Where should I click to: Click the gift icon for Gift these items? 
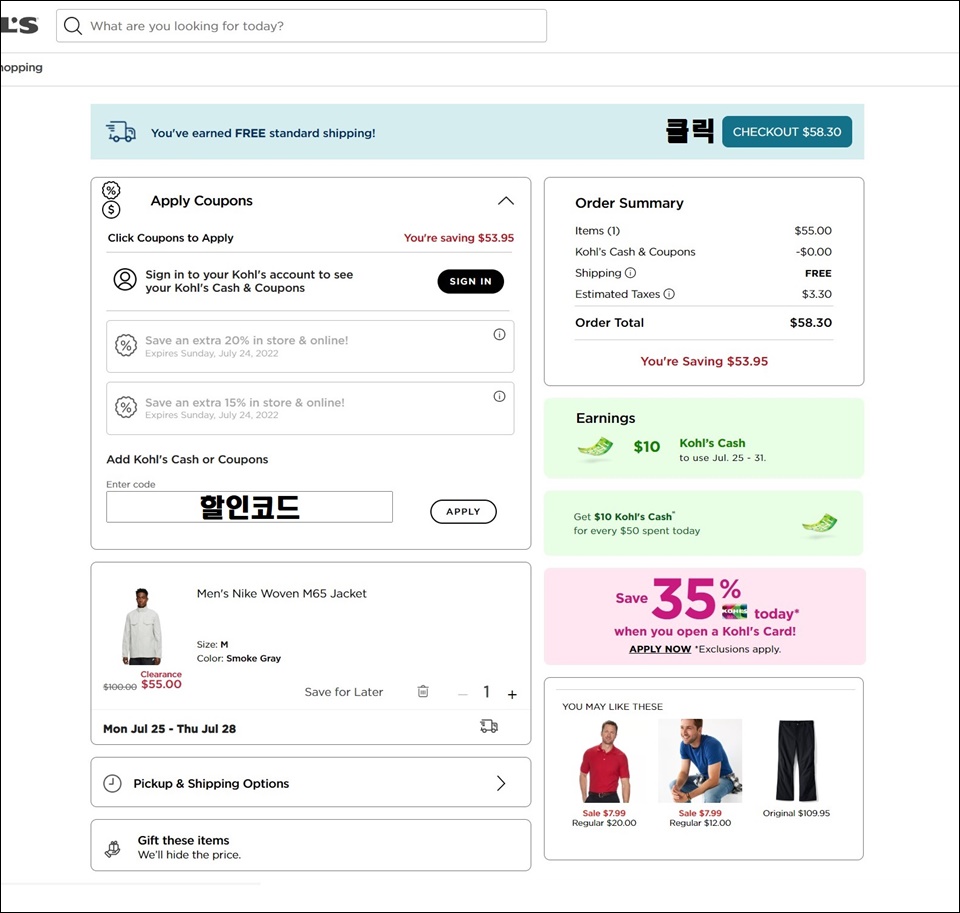[x=113, y=848]
